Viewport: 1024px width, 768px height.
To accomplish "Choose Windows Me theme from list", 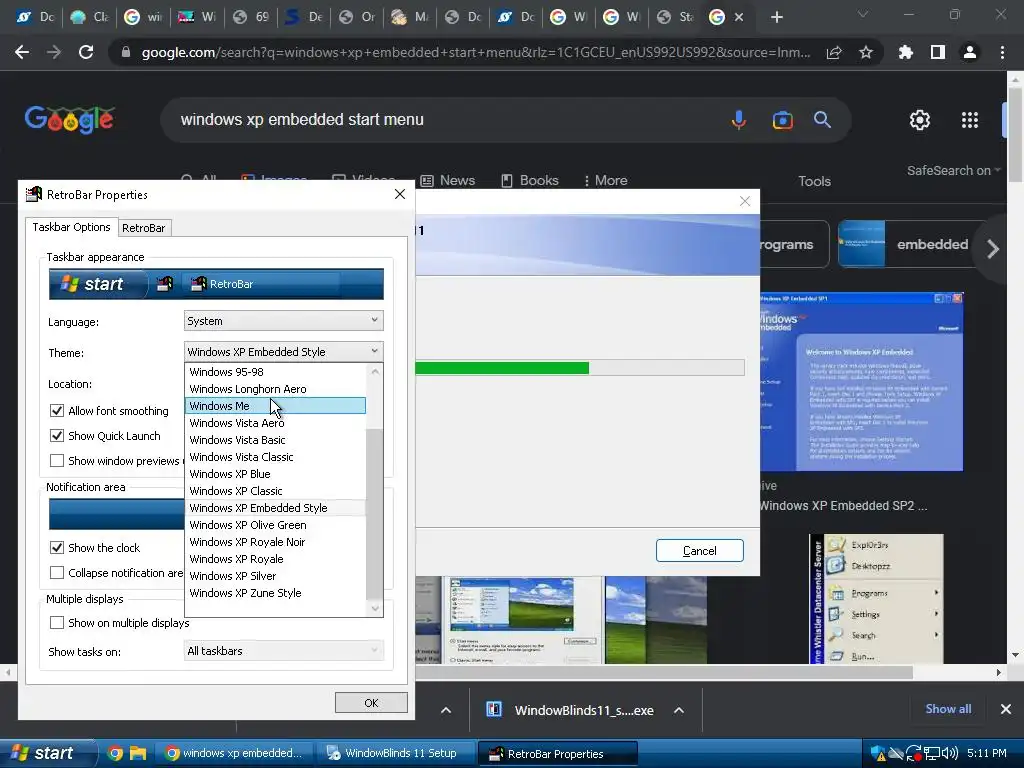I will point(275,406).
